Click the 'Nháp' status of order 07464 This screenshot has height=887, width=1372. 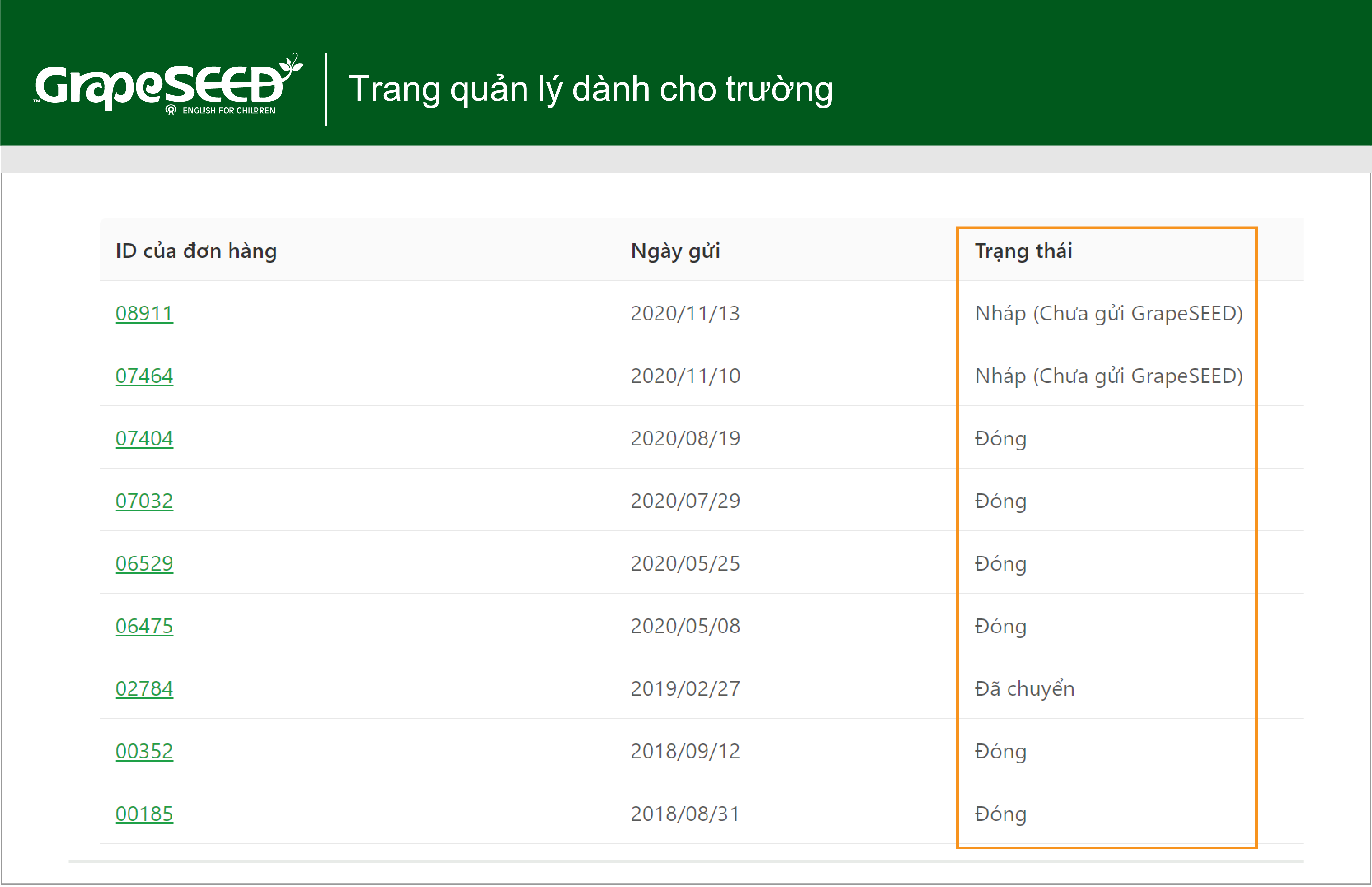(1109, 377)
